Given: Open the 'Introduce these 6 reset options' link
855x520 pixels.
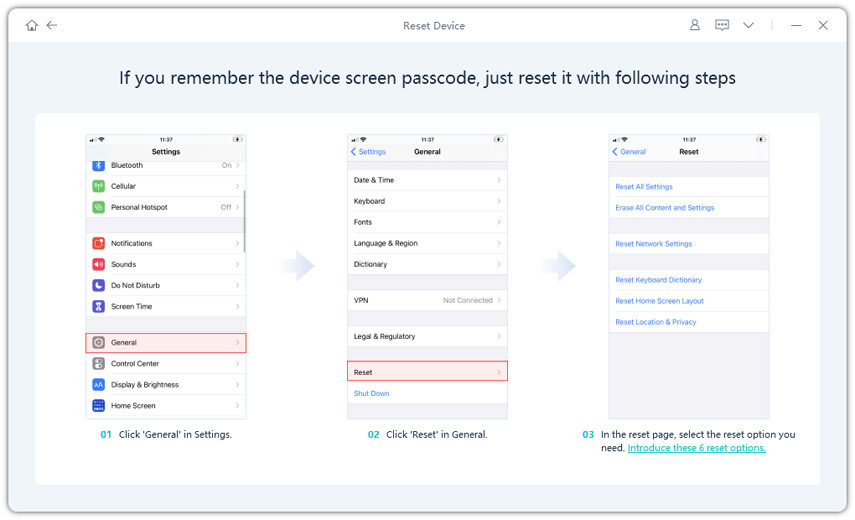Looking at the screenshot, I should pyautogui.click(x=696, y=448).
